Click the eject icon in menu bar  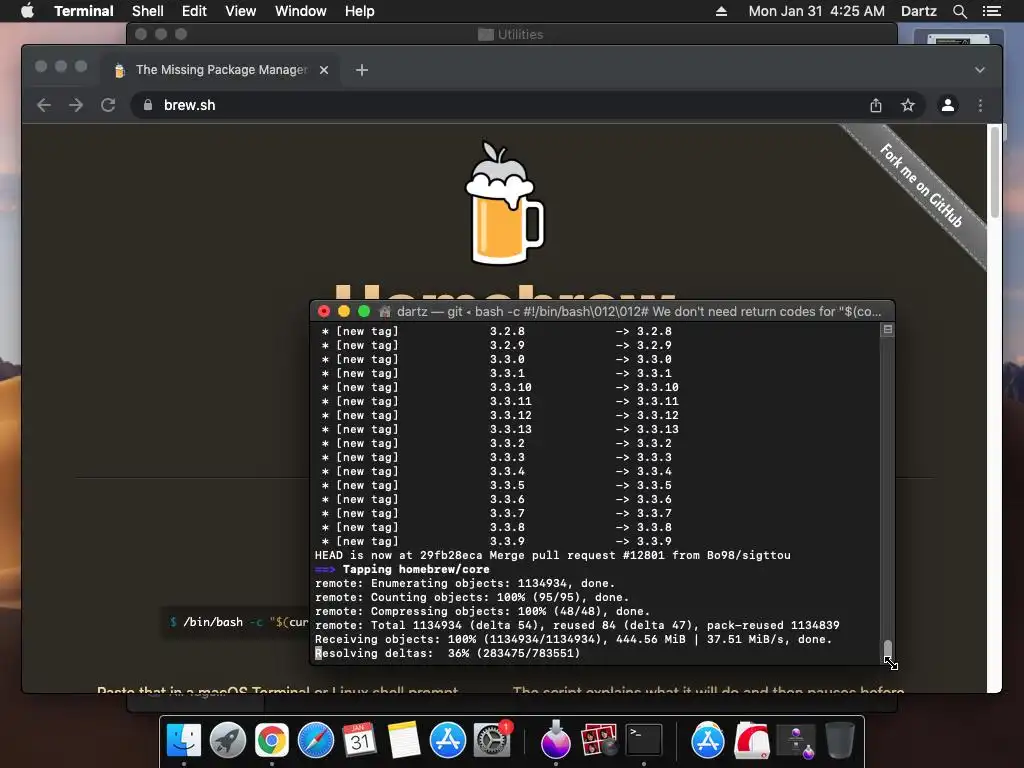pyautogui.click(x=721, y=11)
